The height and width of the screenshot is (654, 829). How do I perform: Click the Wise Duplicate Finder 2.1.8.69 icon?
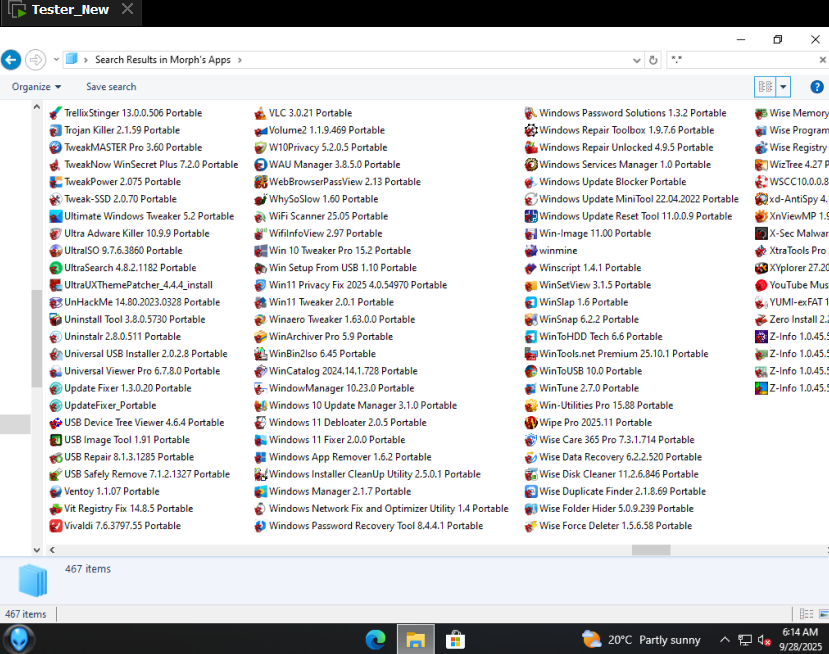(530, 492)
